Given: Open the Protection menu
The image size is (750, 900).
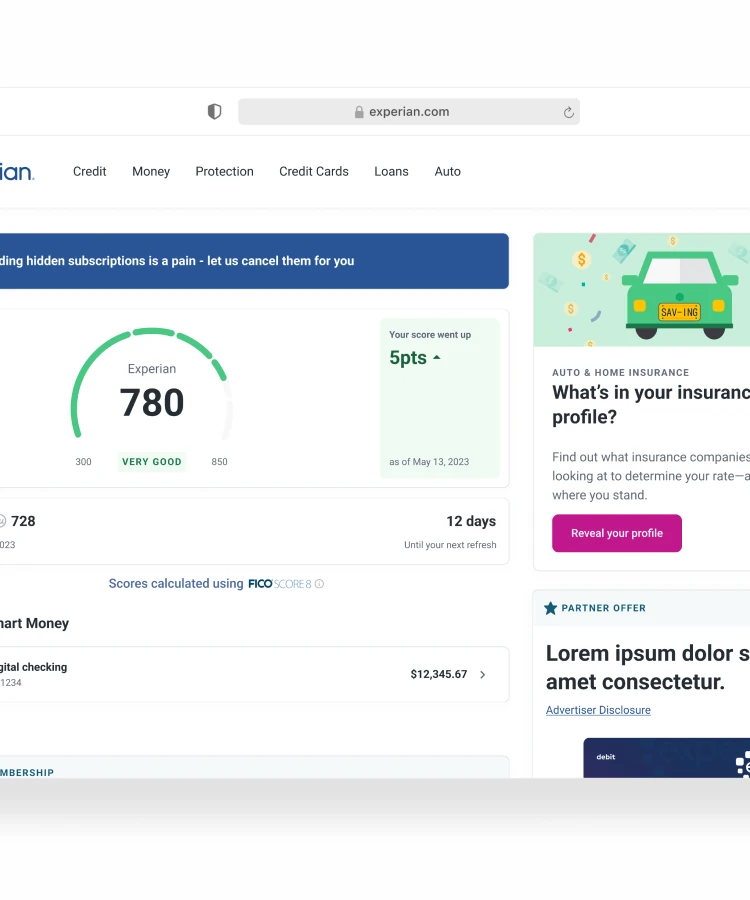Looking at the screenshot, I should tap(224, 172).
